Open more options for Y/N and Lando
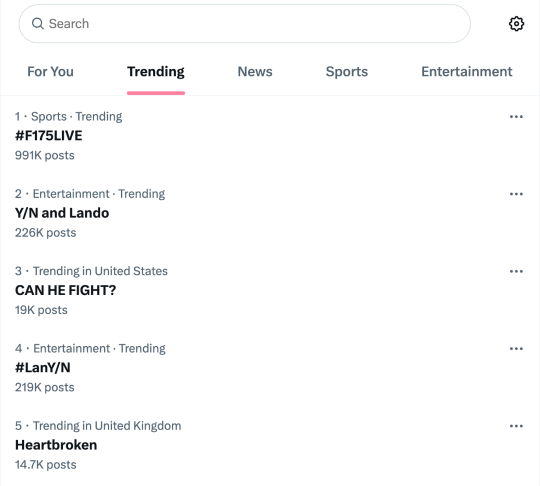540x486 pixels. [x=516, y=194]
